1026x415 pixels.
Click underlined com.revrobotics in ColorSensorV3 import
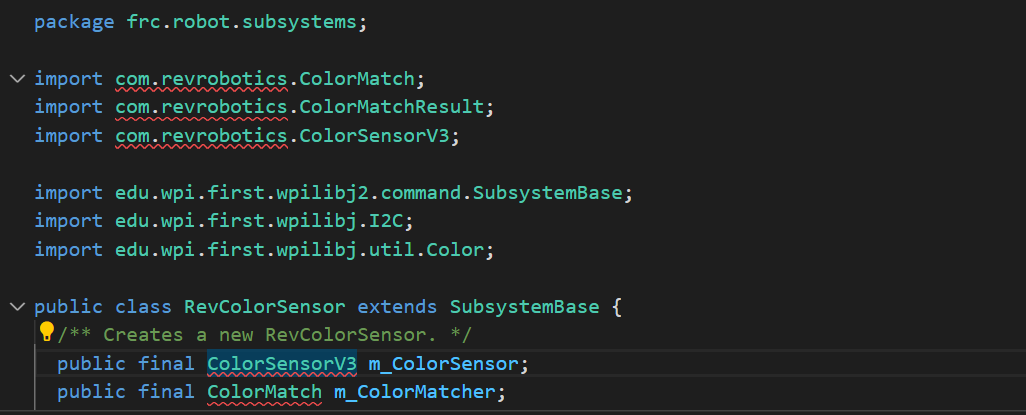pos(202,135)
